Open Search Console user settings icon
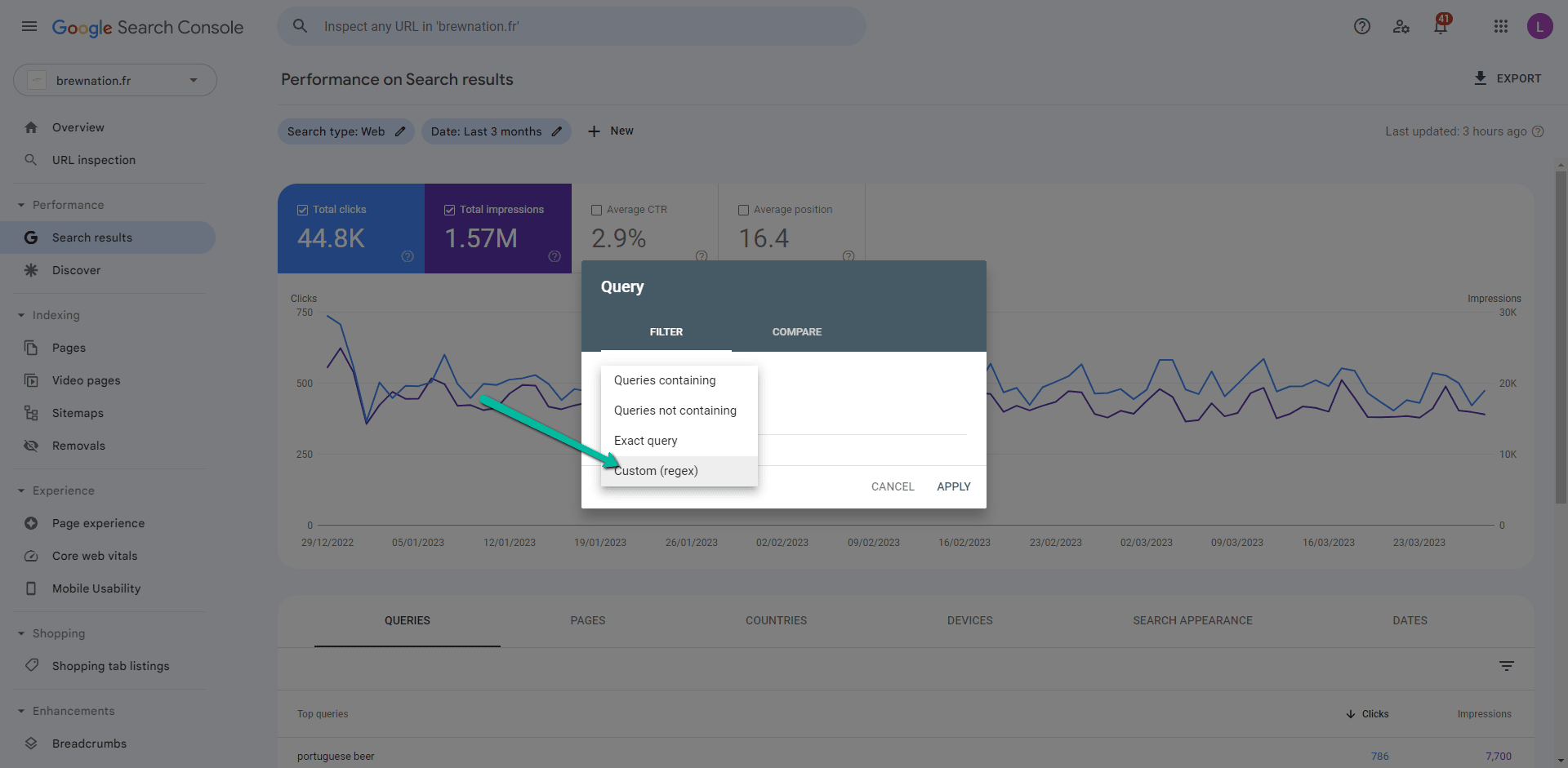This screenshot has height=768, width=1568. tap(1401, 26)
